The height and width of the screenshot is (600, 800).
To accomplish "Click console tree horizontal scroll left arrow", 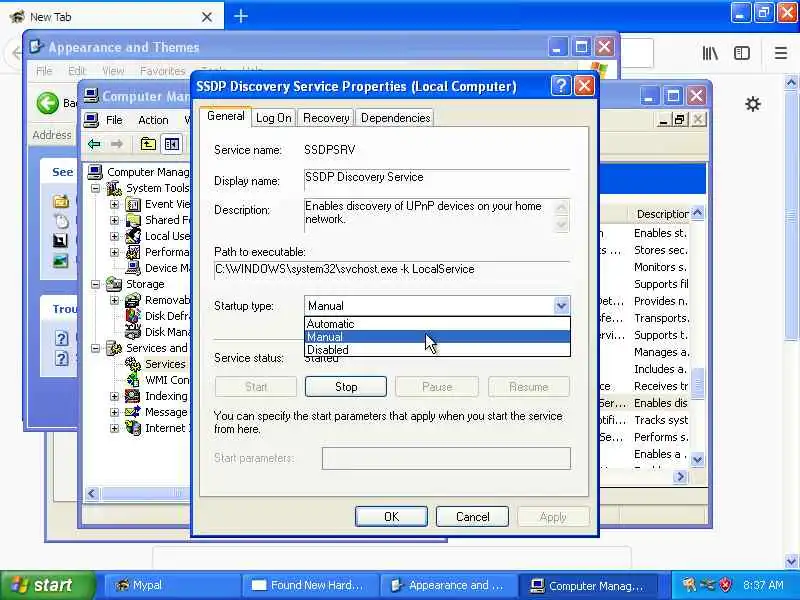I will tap(92, 493).
